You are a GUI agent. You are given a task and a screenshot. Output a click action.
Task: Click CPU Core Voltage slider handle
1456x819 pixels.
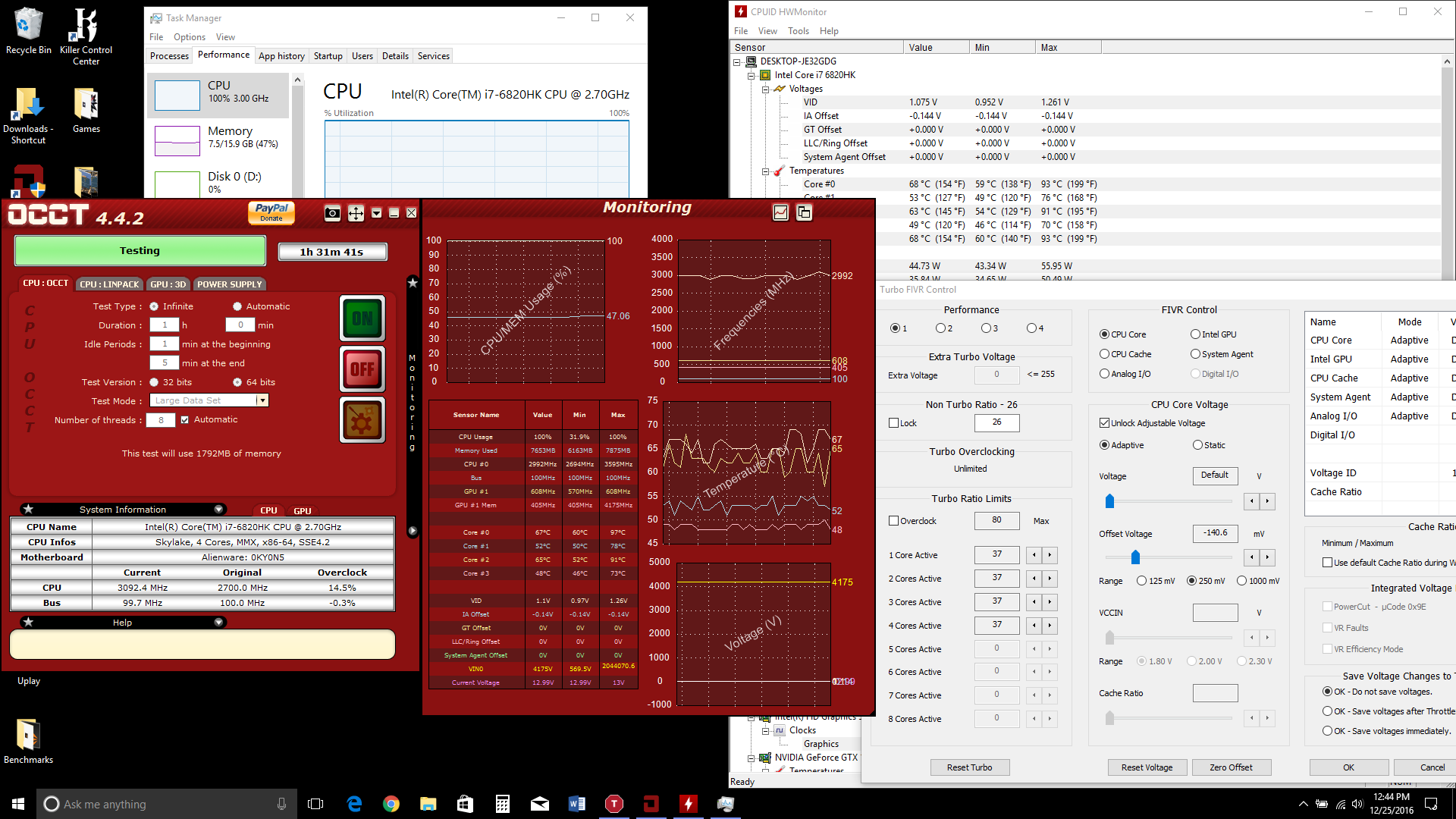[1109, 500]
